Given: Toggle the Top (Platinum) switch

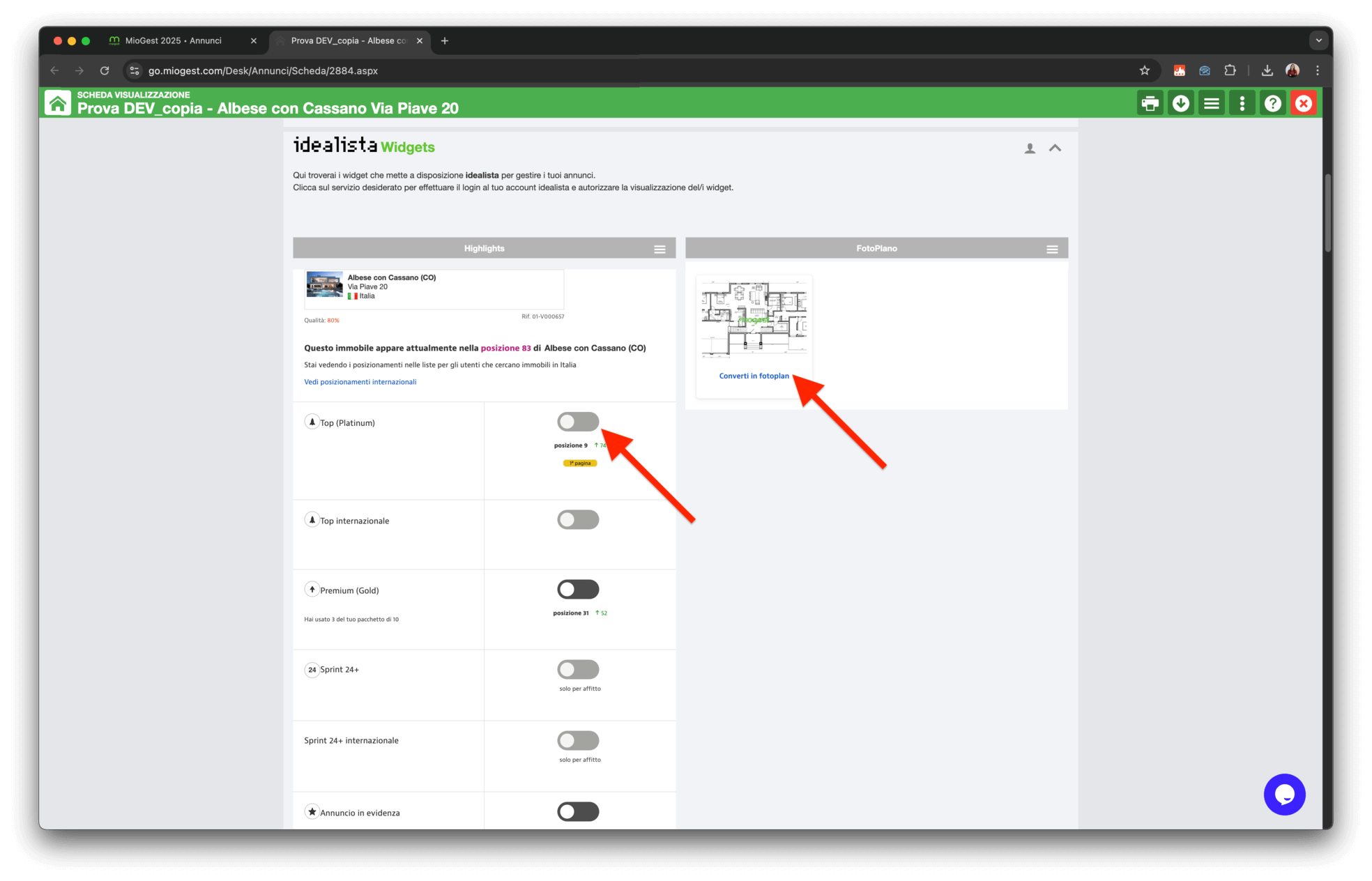Looking at the screenshot, I should (x=578, y=422).
